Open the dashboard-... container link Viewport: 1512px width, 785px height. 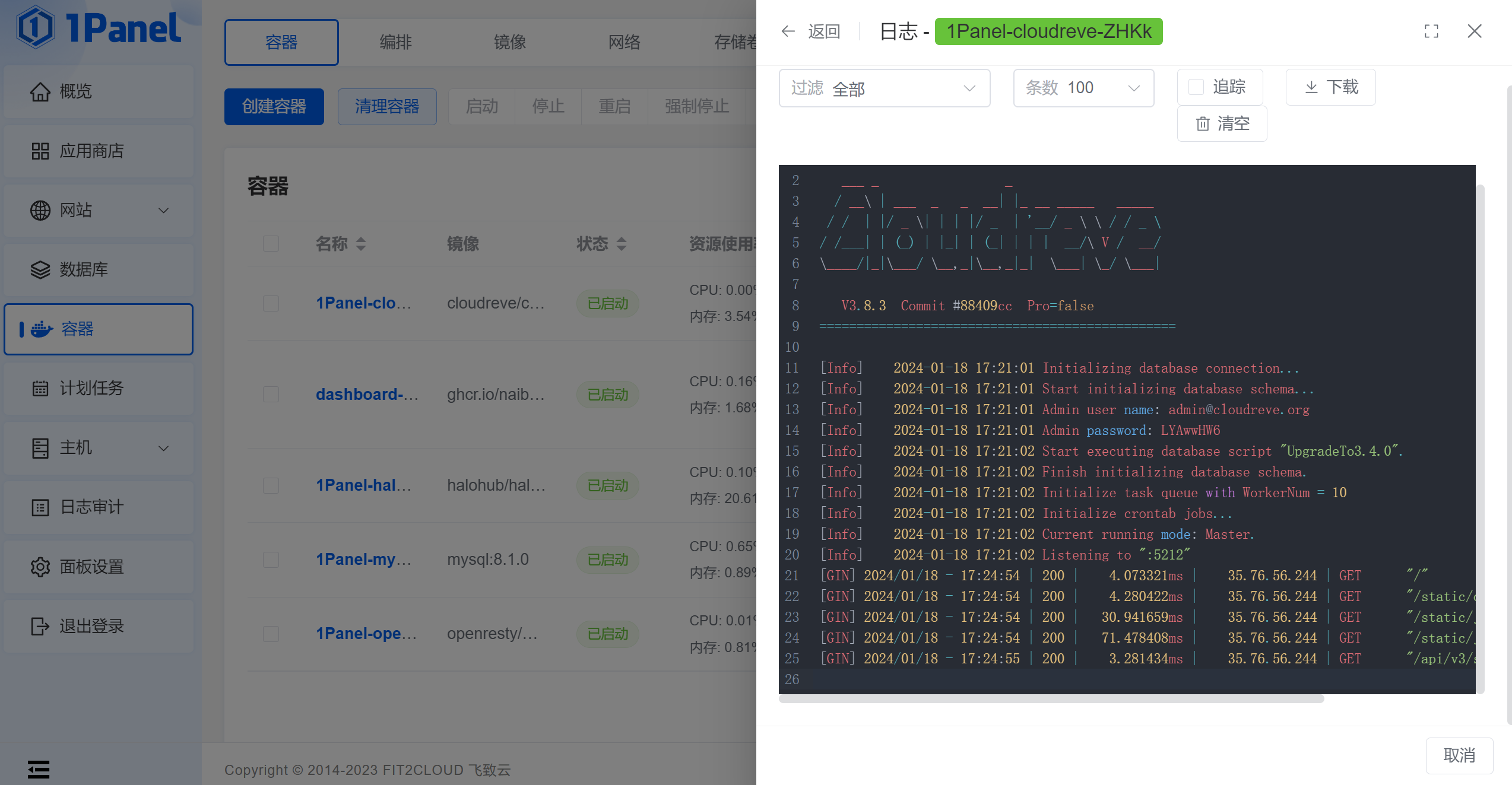(367, 395)
